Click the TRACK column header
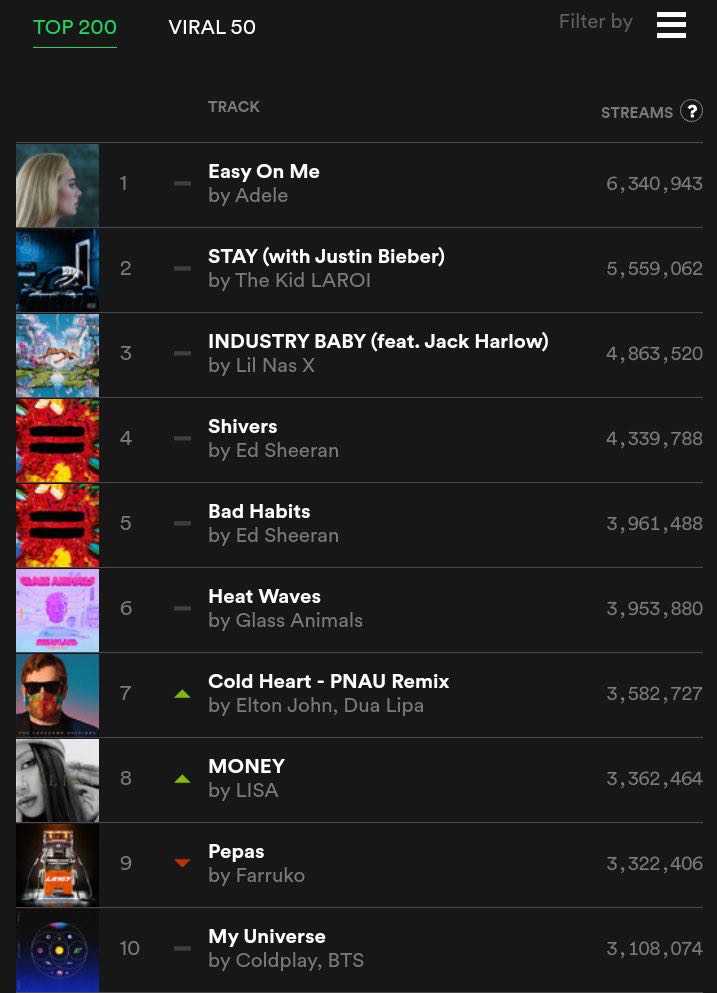 [x=234, y=106]
